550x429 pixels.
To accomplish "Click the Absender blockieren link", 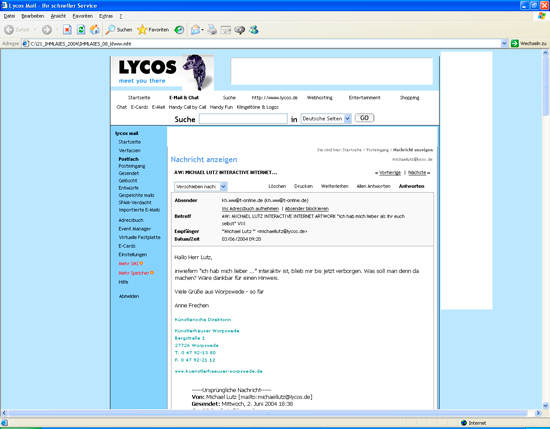I will coord(307,209).
